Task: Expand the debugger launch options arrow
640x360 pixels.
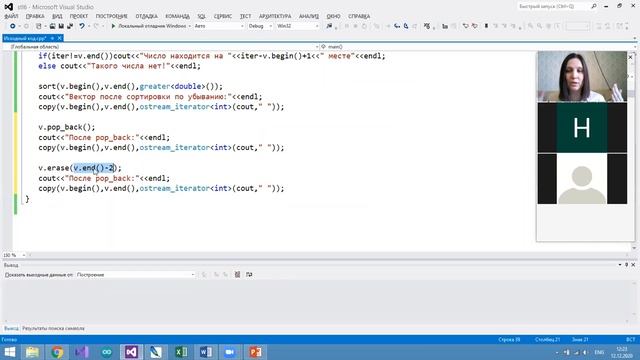Action: [x=189, y=26]
